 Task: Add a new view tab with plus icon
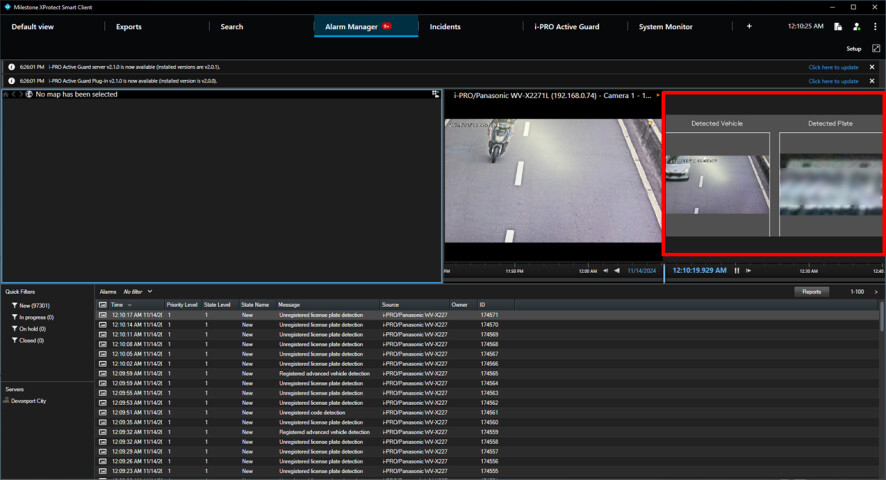click(x=749, y=27)
